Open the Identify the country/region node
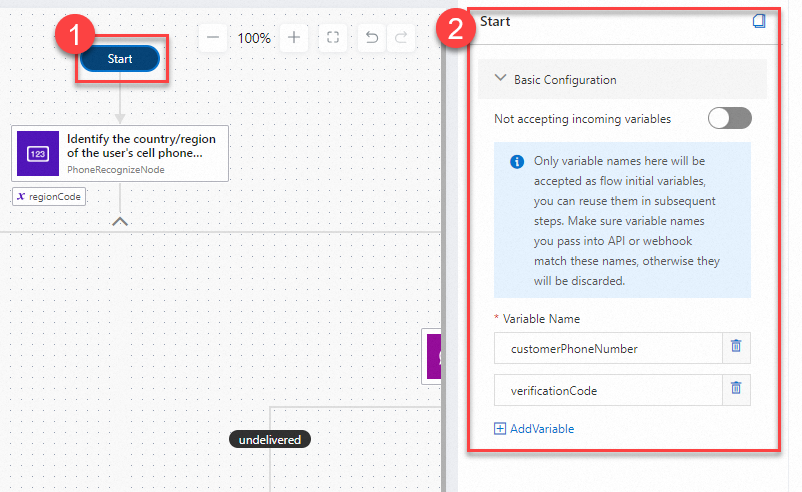Viewport: 802px width, 492px height. tap(120, 153)
